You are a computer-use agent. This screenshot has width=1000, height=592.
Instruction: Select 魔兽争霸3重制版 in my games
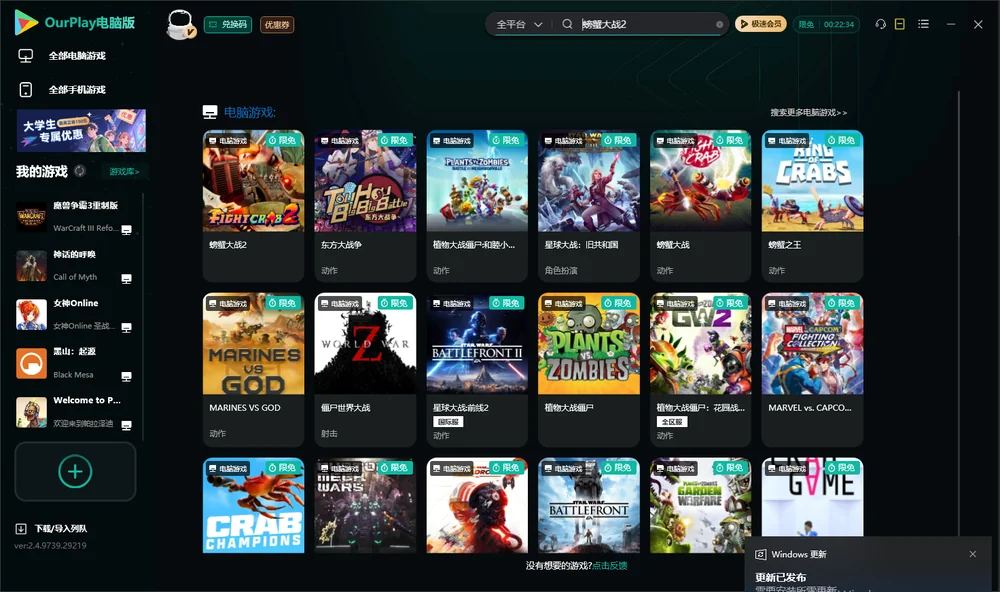click(74, 217)
